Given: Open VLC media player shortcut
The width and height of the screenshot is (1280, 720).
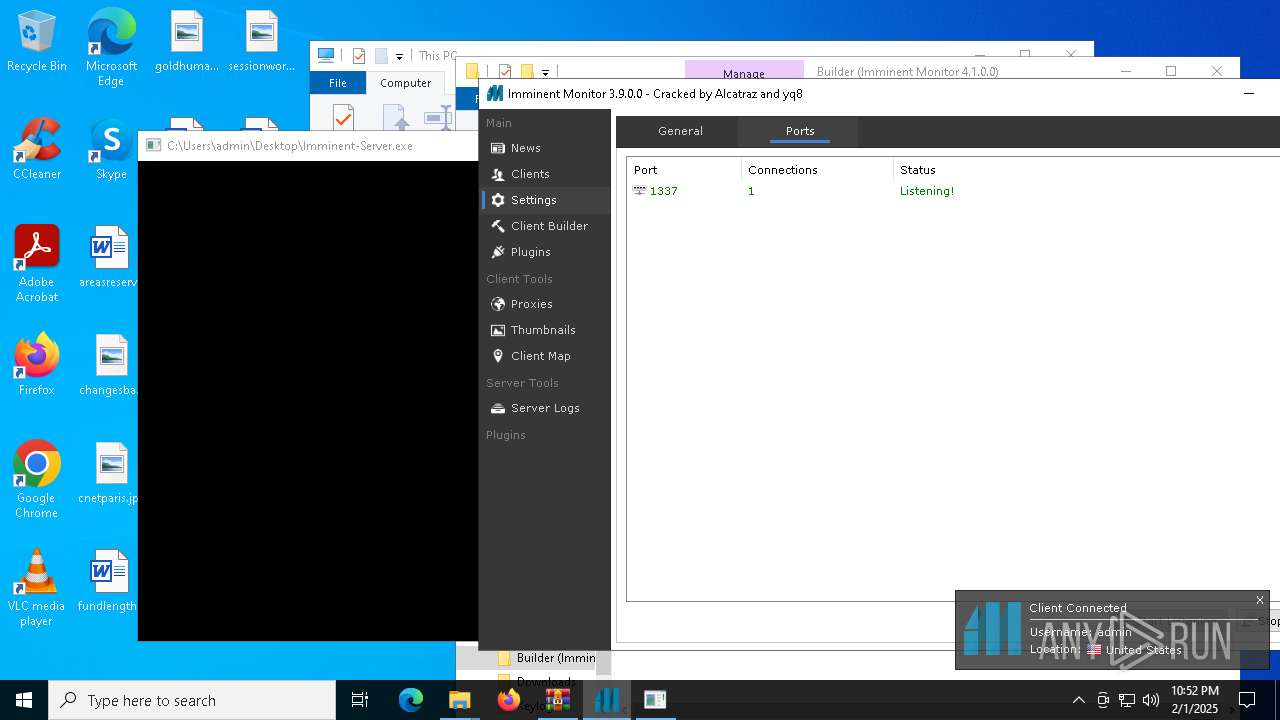Looking at the screenshot, I should pyautogui.click(x=37, y=588).
